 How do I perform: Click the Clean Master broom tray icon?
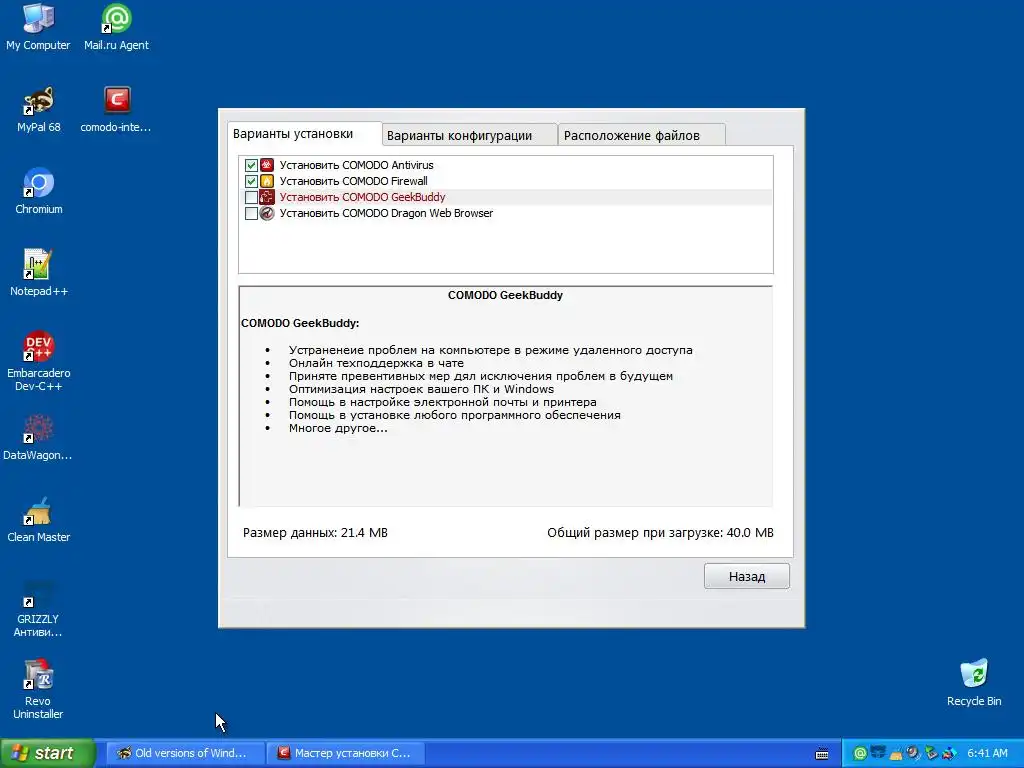896,754
